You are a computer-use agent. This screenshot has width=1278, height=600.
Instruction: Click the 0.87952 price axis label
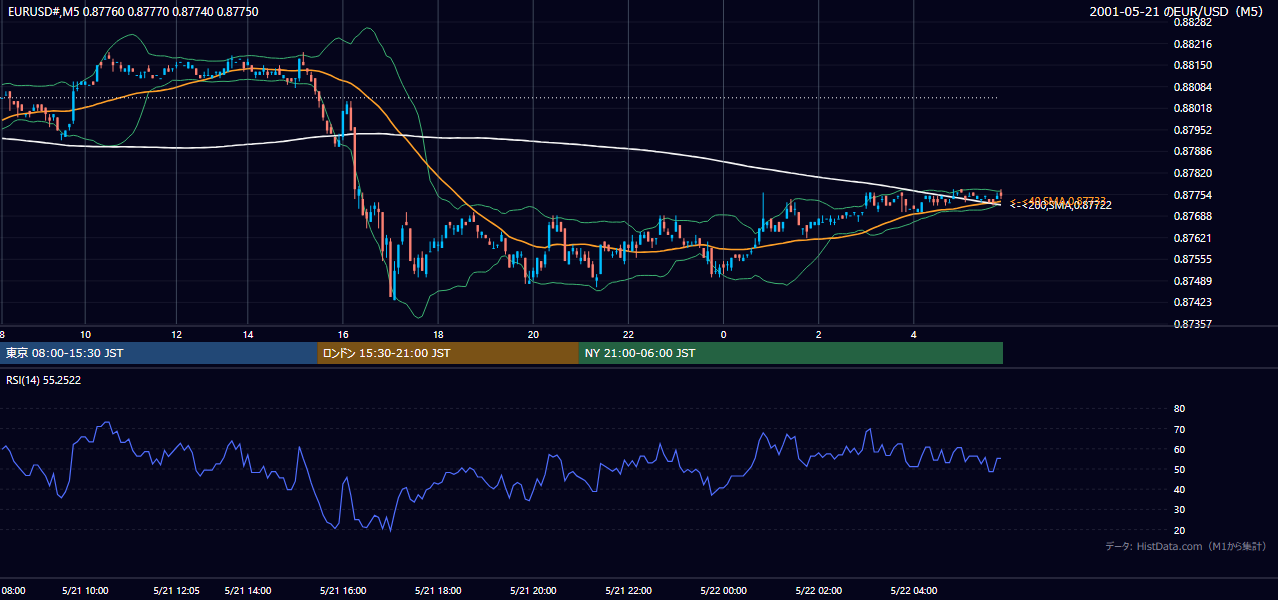click(x=1194, y=130)
